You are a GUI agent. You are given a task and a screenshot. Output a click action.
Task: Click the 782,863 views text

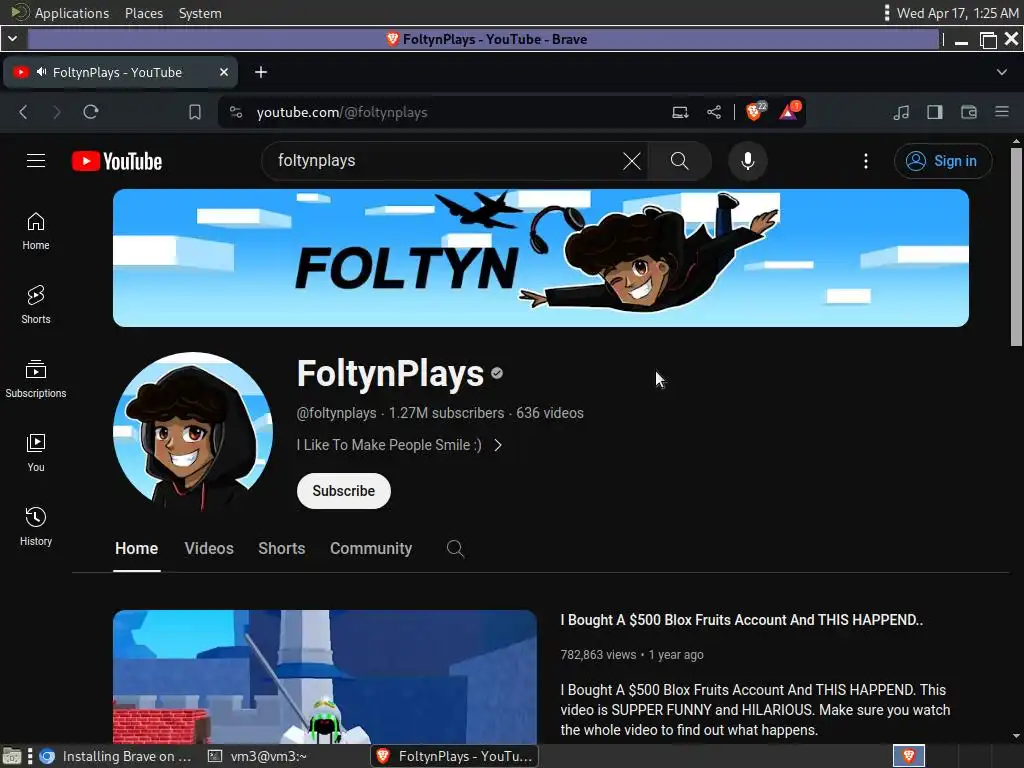tap(598, 655)
